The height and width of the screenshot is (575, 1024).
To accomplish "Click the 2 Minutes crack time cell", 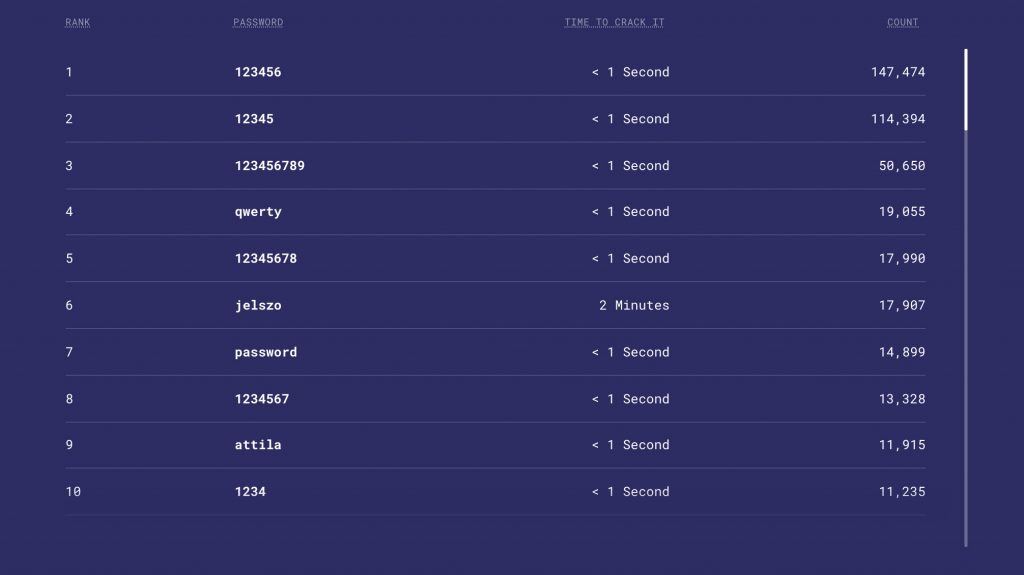I will tap(634, 306).
